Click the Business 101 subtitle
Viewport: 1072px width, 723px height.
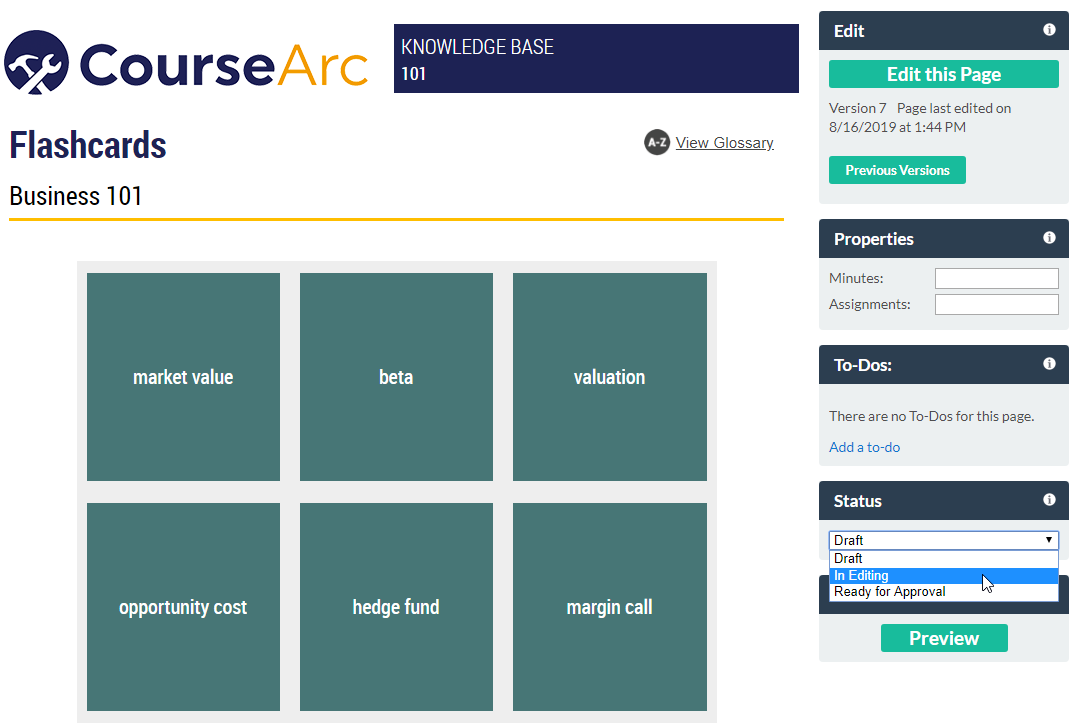coord(75,196)
